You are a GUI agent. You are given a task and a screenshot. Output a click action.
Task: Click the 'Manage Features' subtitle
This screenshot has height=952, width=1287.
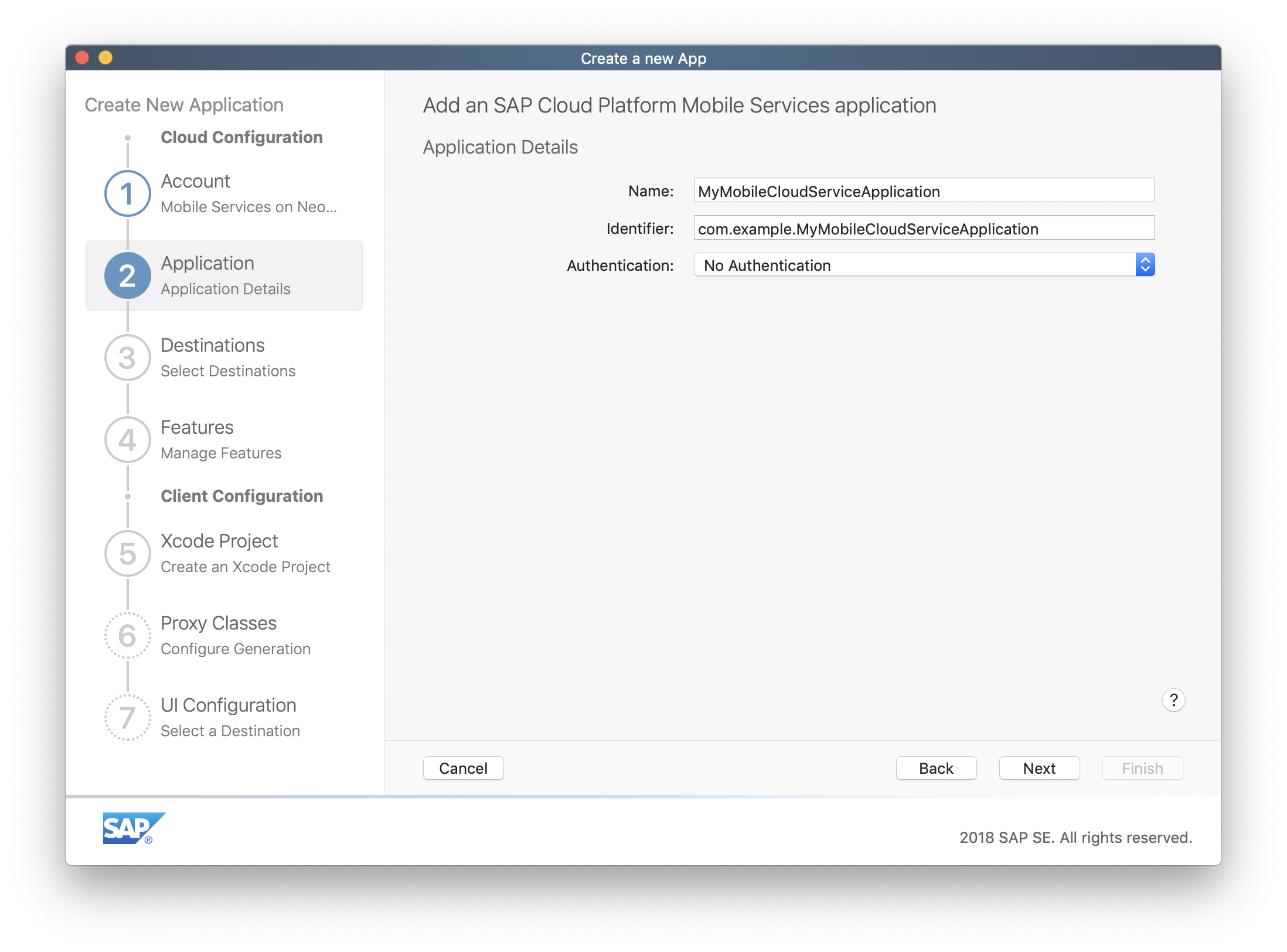click(x=221, y=453)
